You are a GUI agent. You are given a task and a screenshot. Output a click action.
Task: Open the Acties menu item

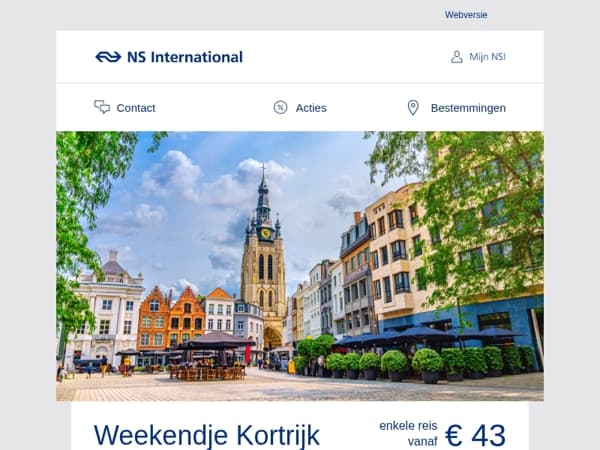(x=311, y=108)
